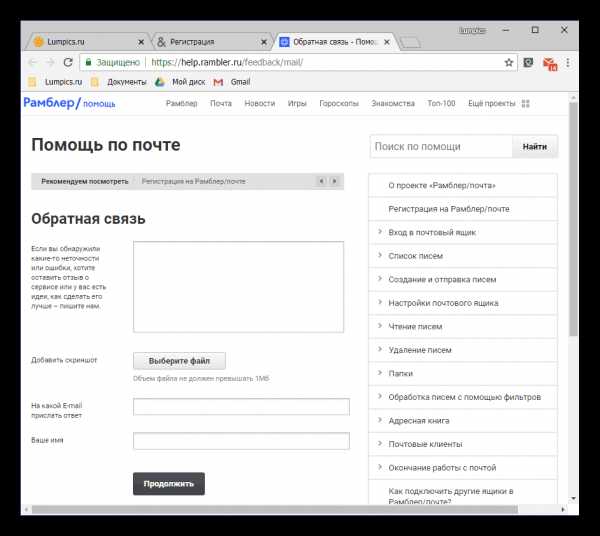Expand Папки section
The width and height of the screenshot is (600, 536).
[x=463, y=373]
